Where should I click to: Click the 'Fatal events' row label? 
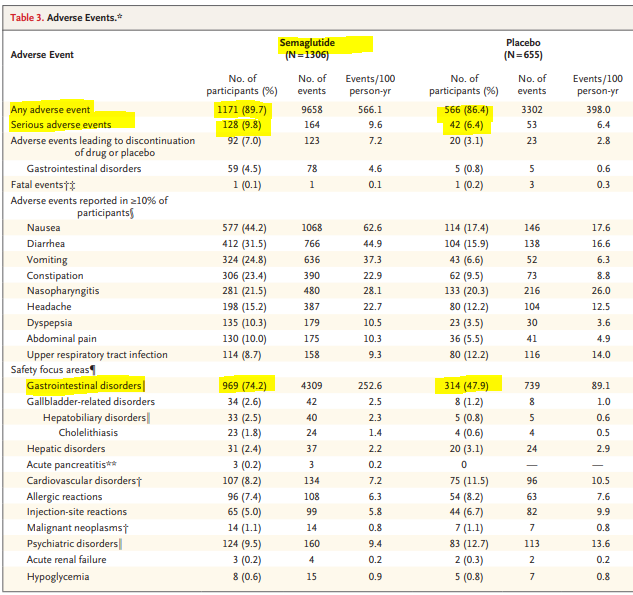point(43,185)
